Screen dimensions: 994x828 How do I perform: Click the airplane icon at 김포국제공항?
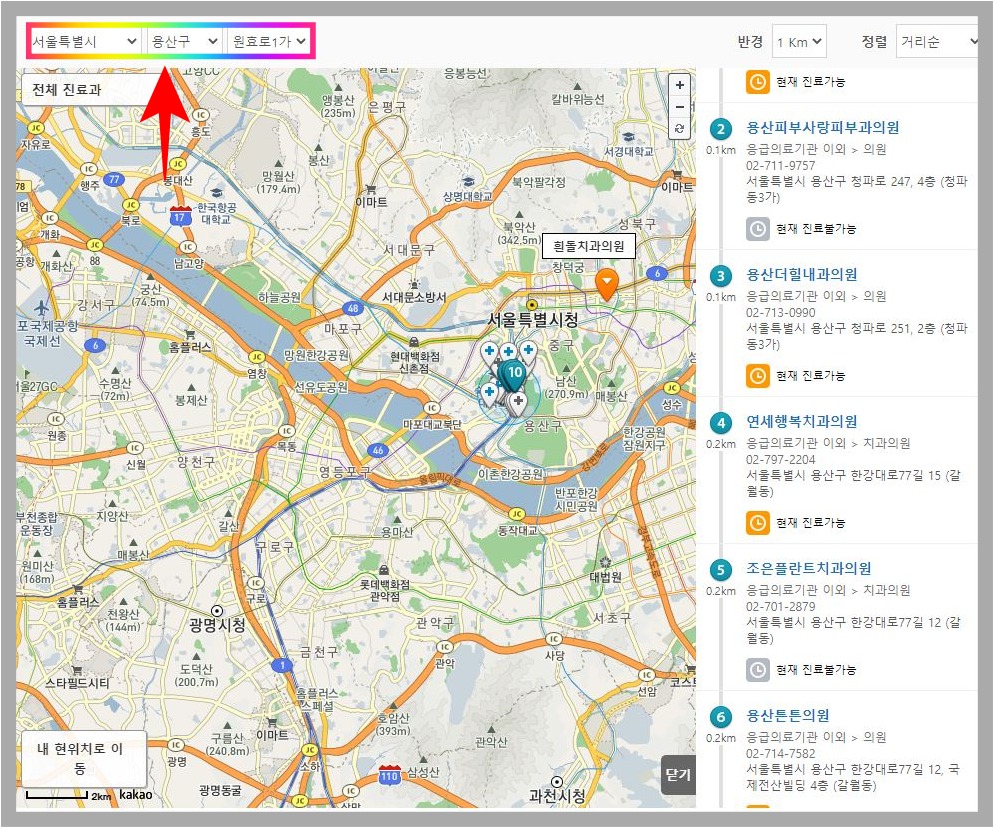click(x=41, y=309)
